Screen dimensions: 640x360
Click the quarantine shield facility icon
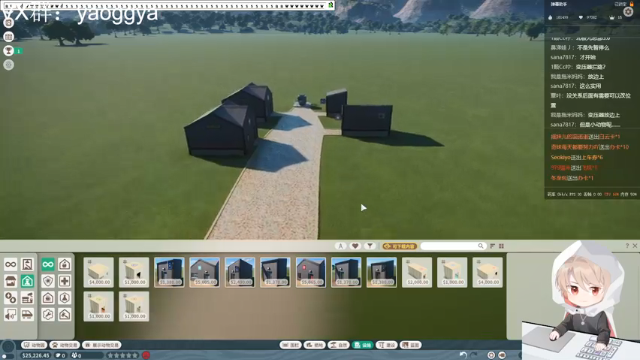[x=48, y=281]
